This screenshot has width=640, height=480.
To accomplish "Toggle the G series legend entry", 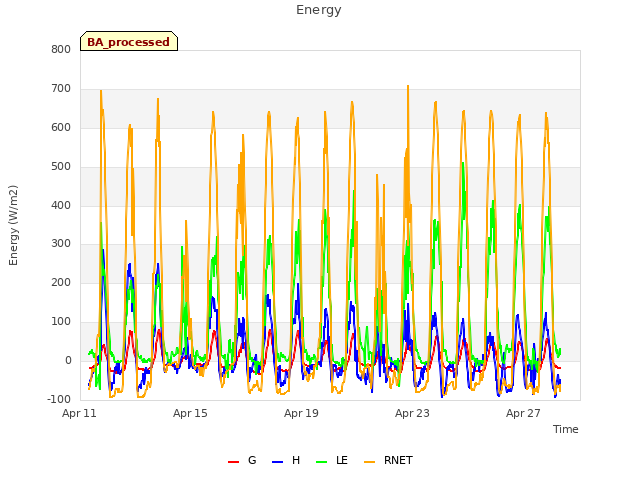I will pos(242,460).
